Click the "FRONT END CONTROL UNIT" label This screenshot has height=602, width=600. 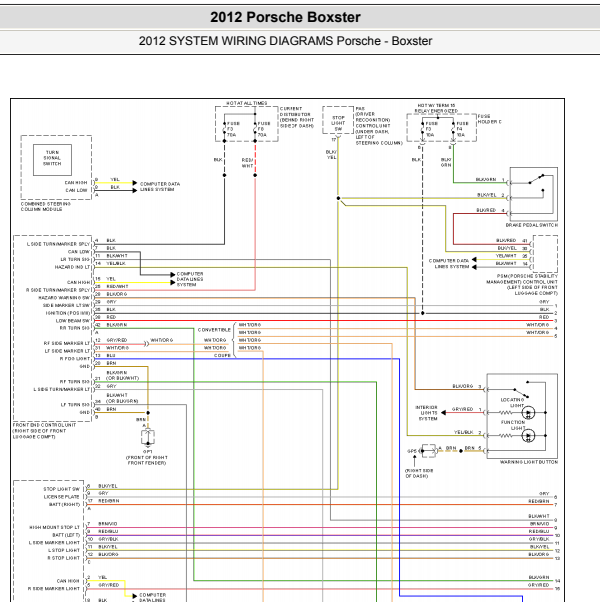tap(45, 431)
